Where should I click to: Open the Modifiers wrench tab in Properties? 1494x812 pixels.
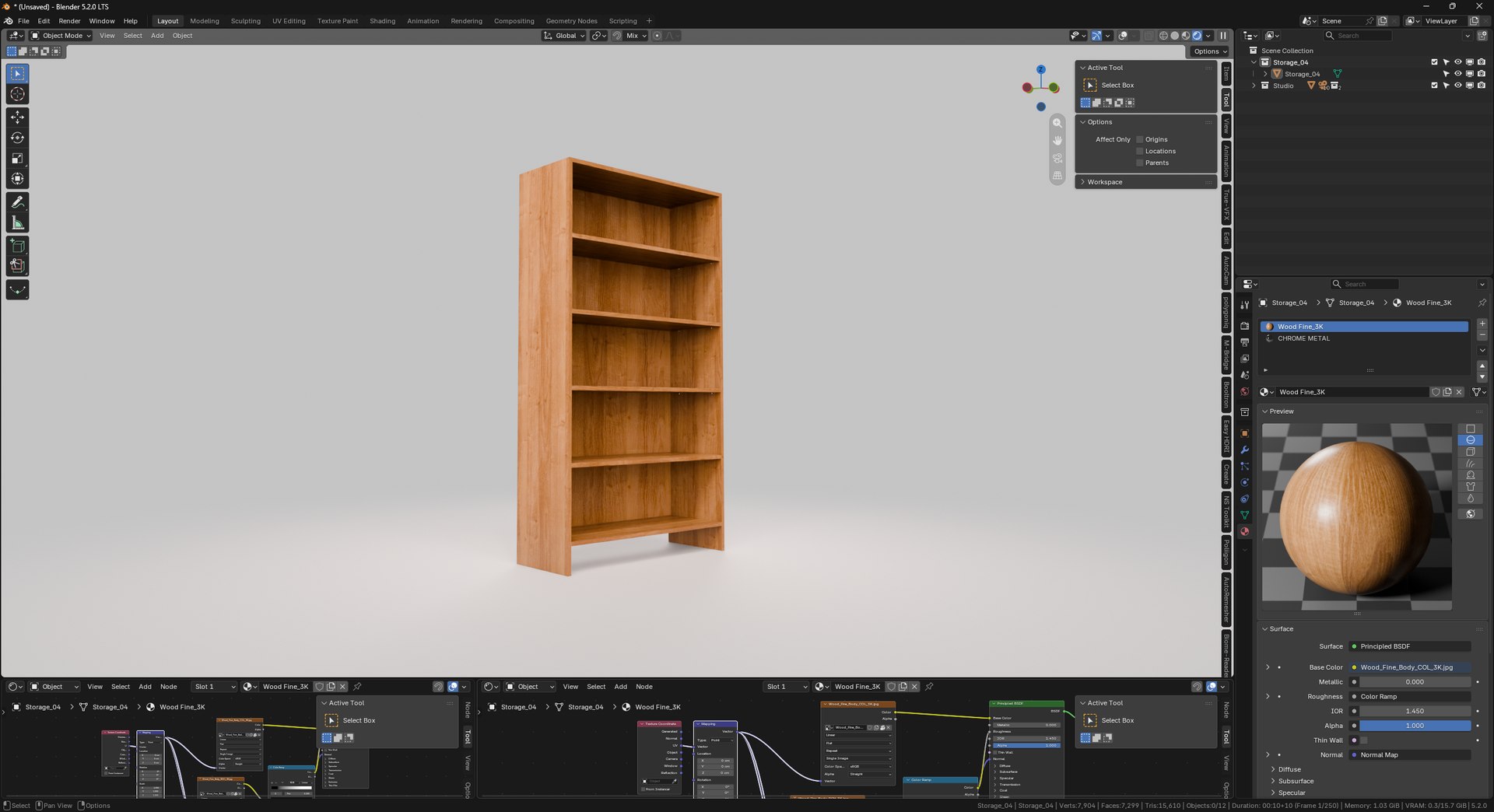tap(1244, 450)
